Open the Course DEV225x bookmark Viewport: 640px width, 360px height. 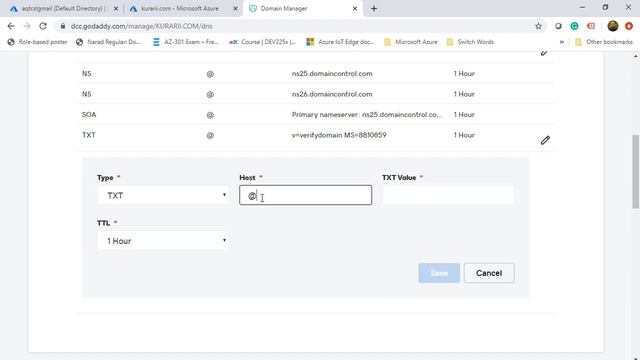(x=262, y=42)
